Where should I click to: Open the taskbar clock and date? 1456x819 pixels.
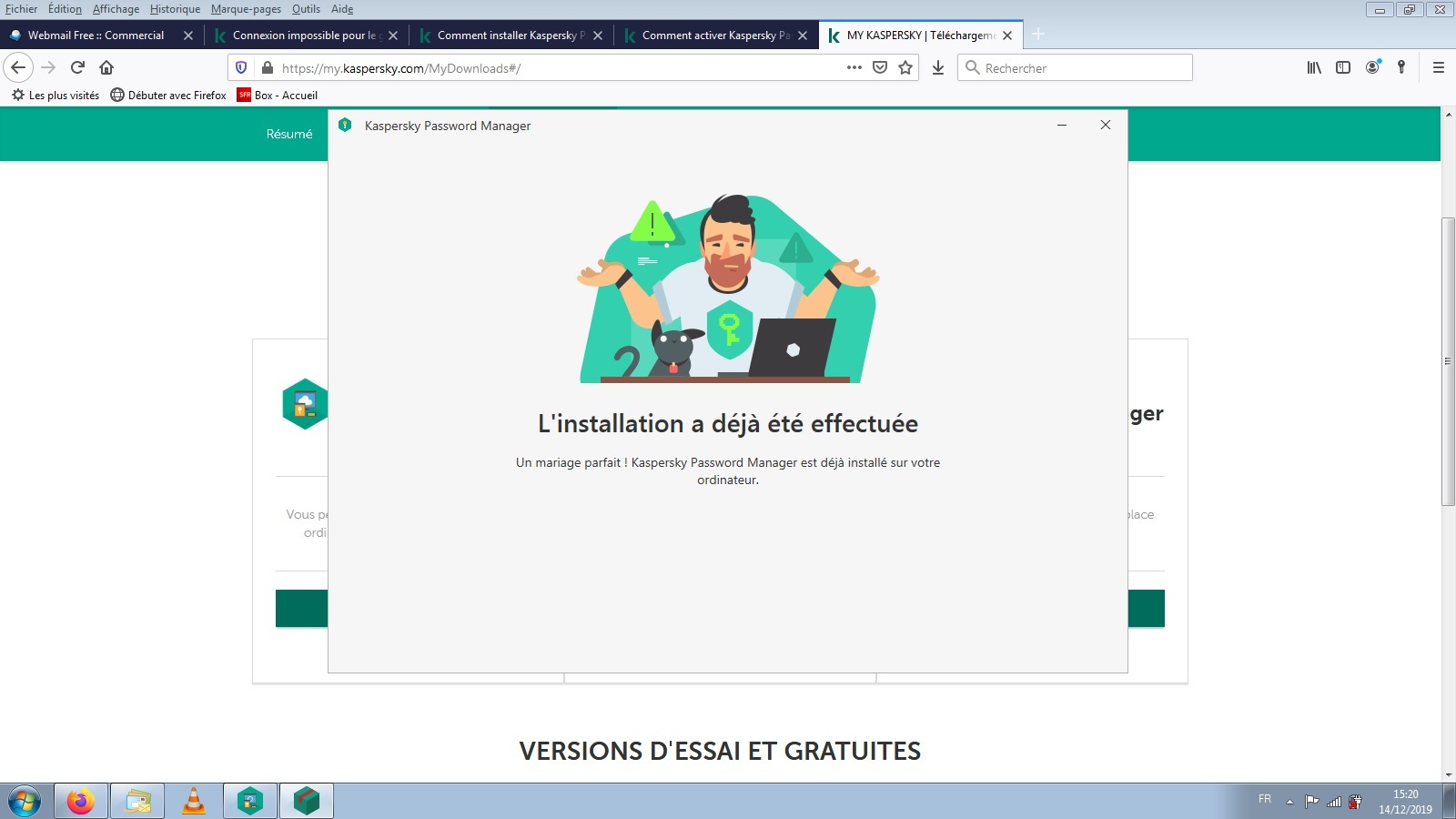pos(1405,802)
